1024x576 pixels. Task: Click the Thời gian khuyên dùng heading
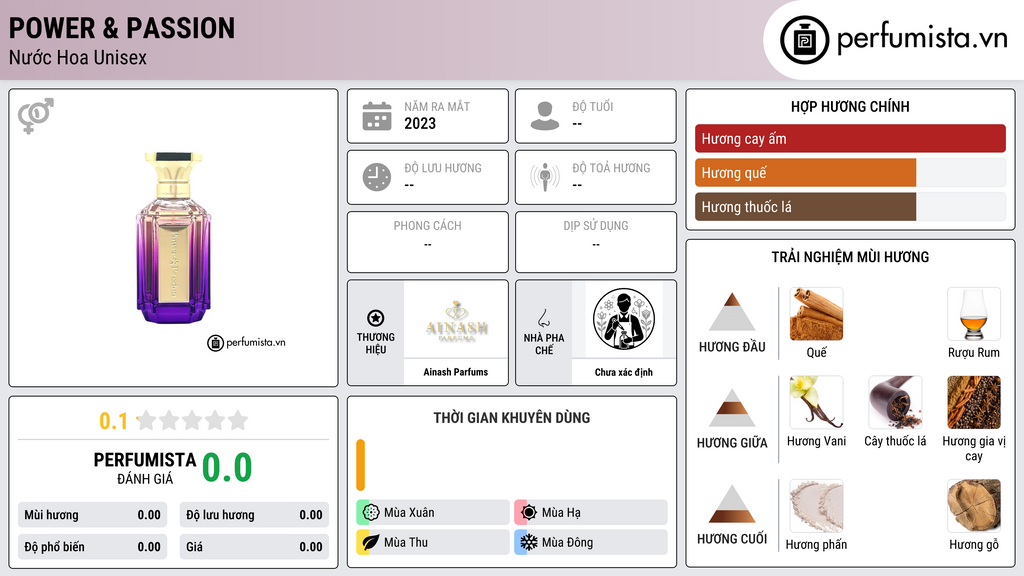point(512,418)
